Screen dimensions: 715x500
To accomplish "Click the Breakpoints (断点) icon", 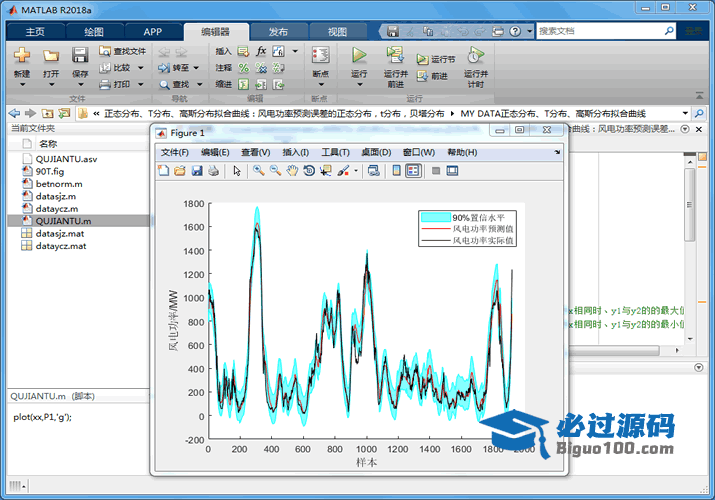I will (320, 56).
